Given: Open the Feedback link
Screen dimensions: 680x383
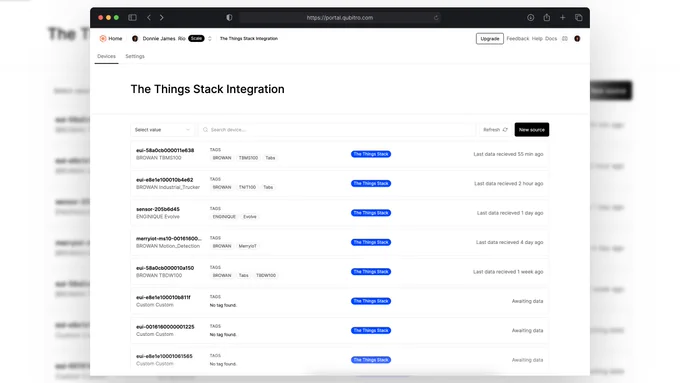Looking at the screenshot, I should 518,39.
